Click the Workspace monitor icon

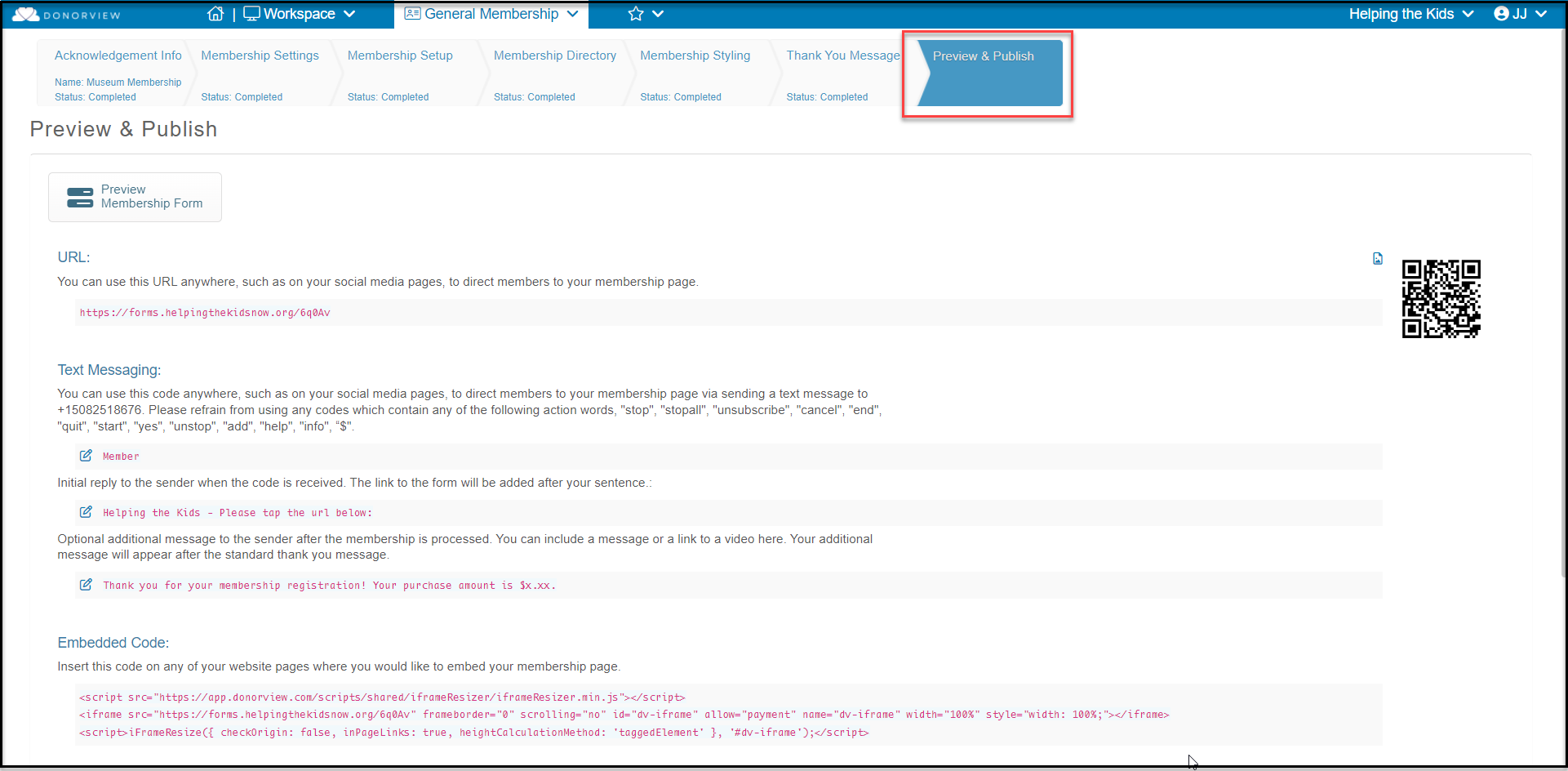click(251, 14)
